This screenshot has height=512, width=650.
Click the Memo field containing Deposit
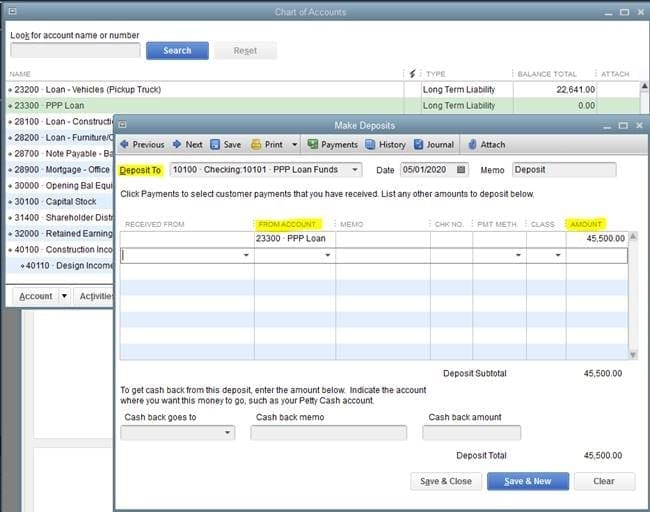tap(564, 170)
